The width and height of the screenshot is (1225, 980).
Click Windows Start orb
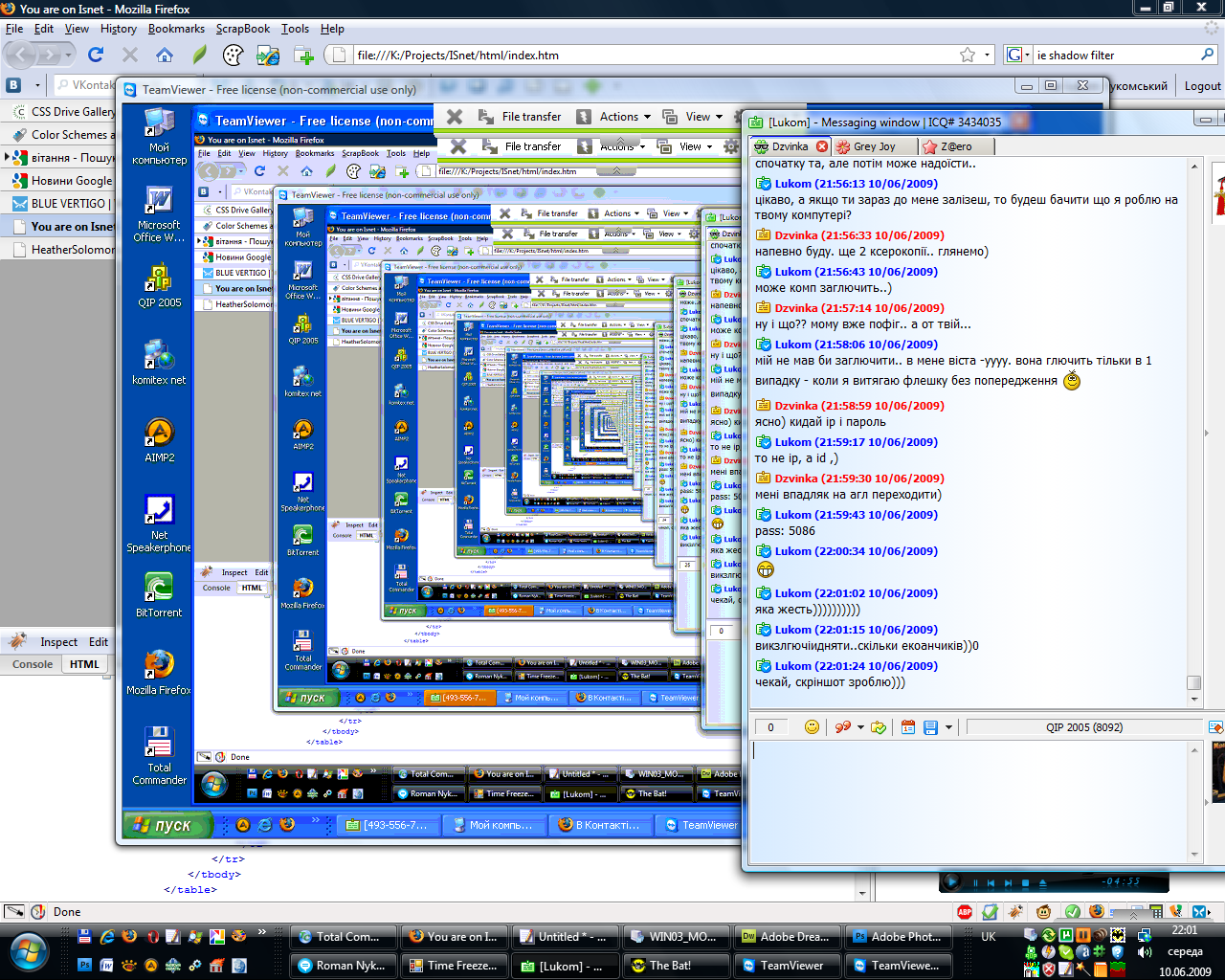(x=29, y=951)
